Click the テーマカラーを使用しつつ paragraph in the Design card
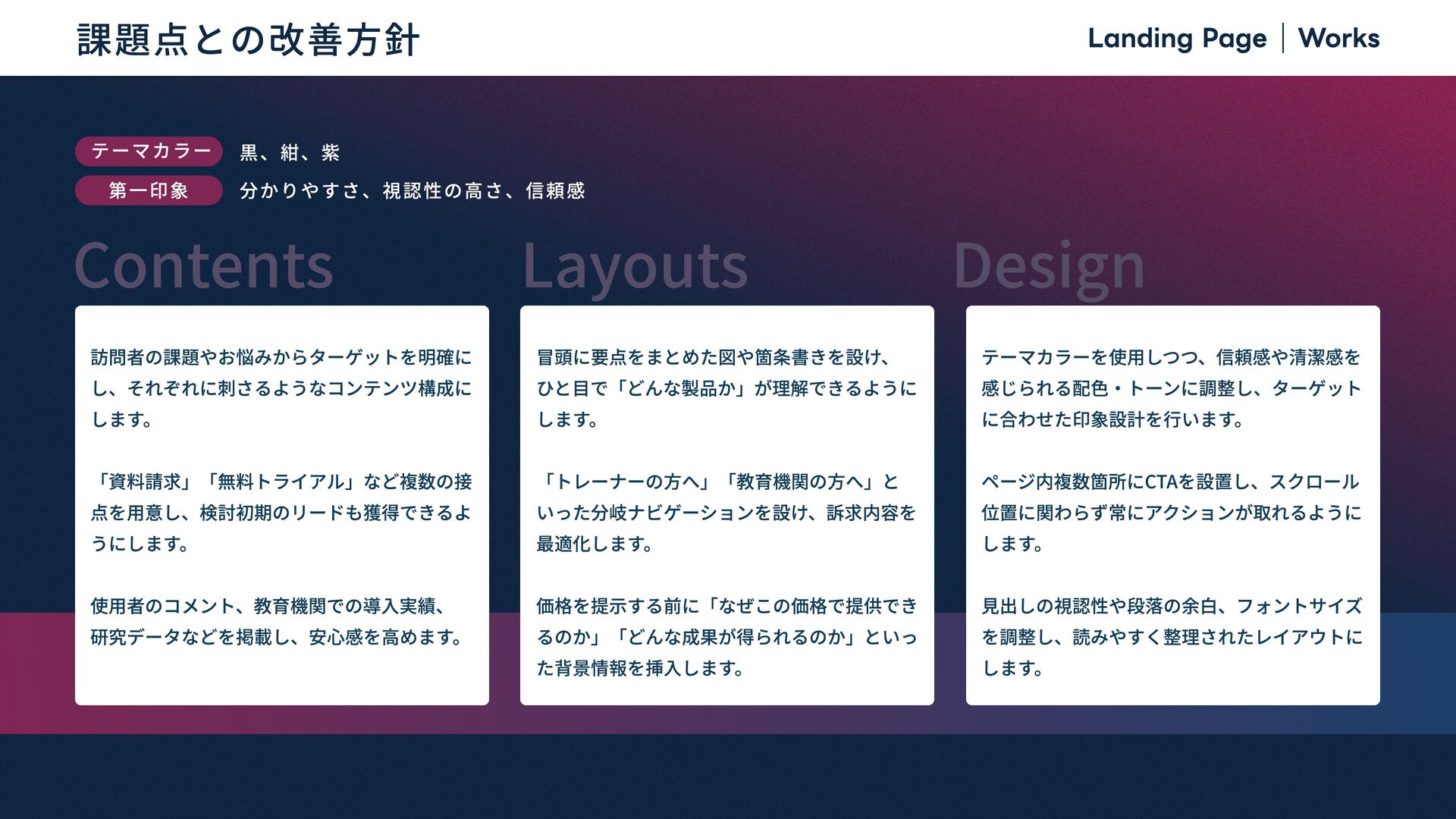1456x819 pixels. (1171, 388)
